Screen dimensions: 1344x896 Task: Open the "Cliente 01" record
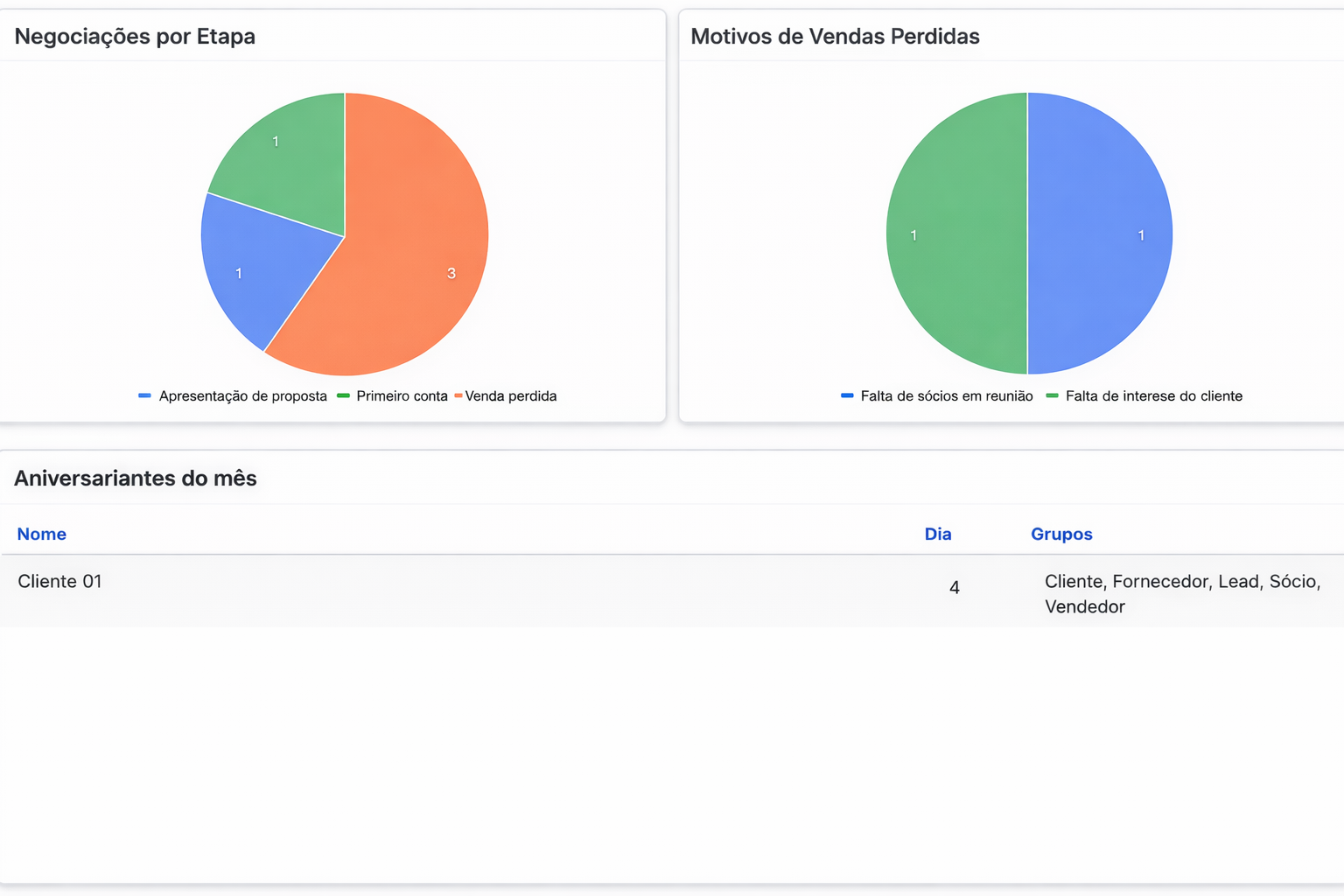59,581
